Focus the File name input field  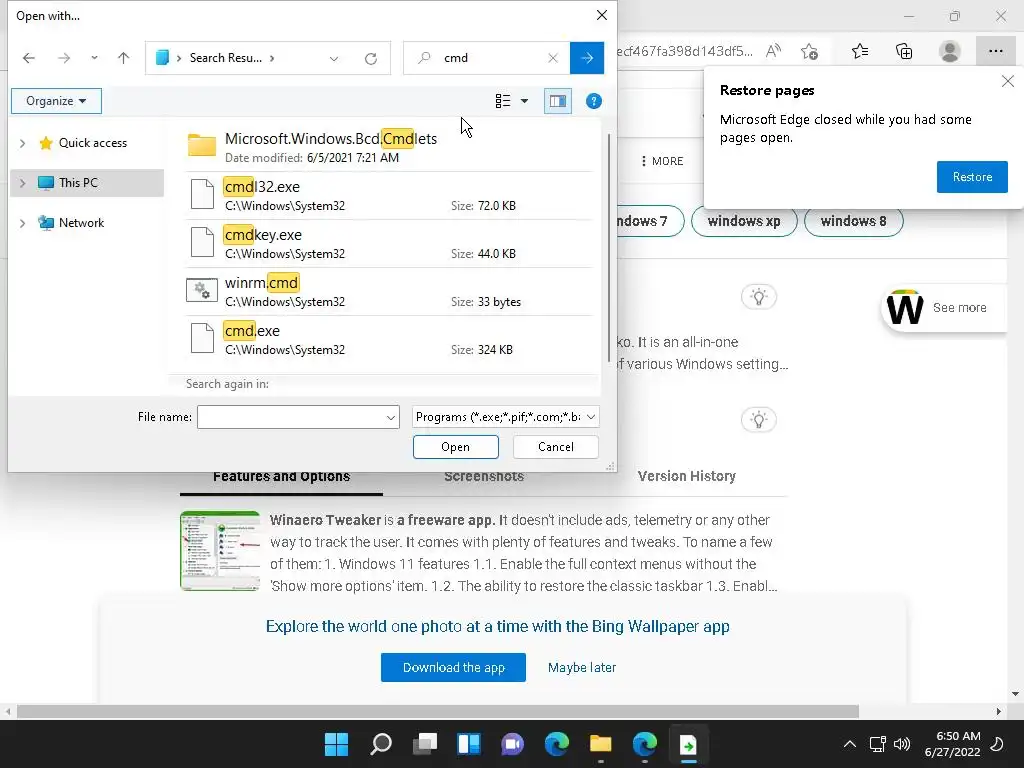[291, 417]
